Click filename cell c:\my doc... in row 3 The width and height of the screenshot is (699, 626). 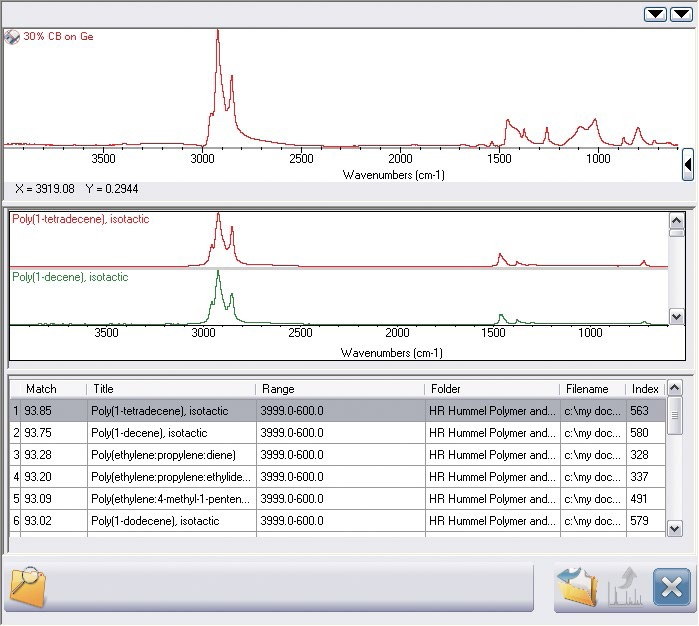pyautogui.click(x=592, y=455)
